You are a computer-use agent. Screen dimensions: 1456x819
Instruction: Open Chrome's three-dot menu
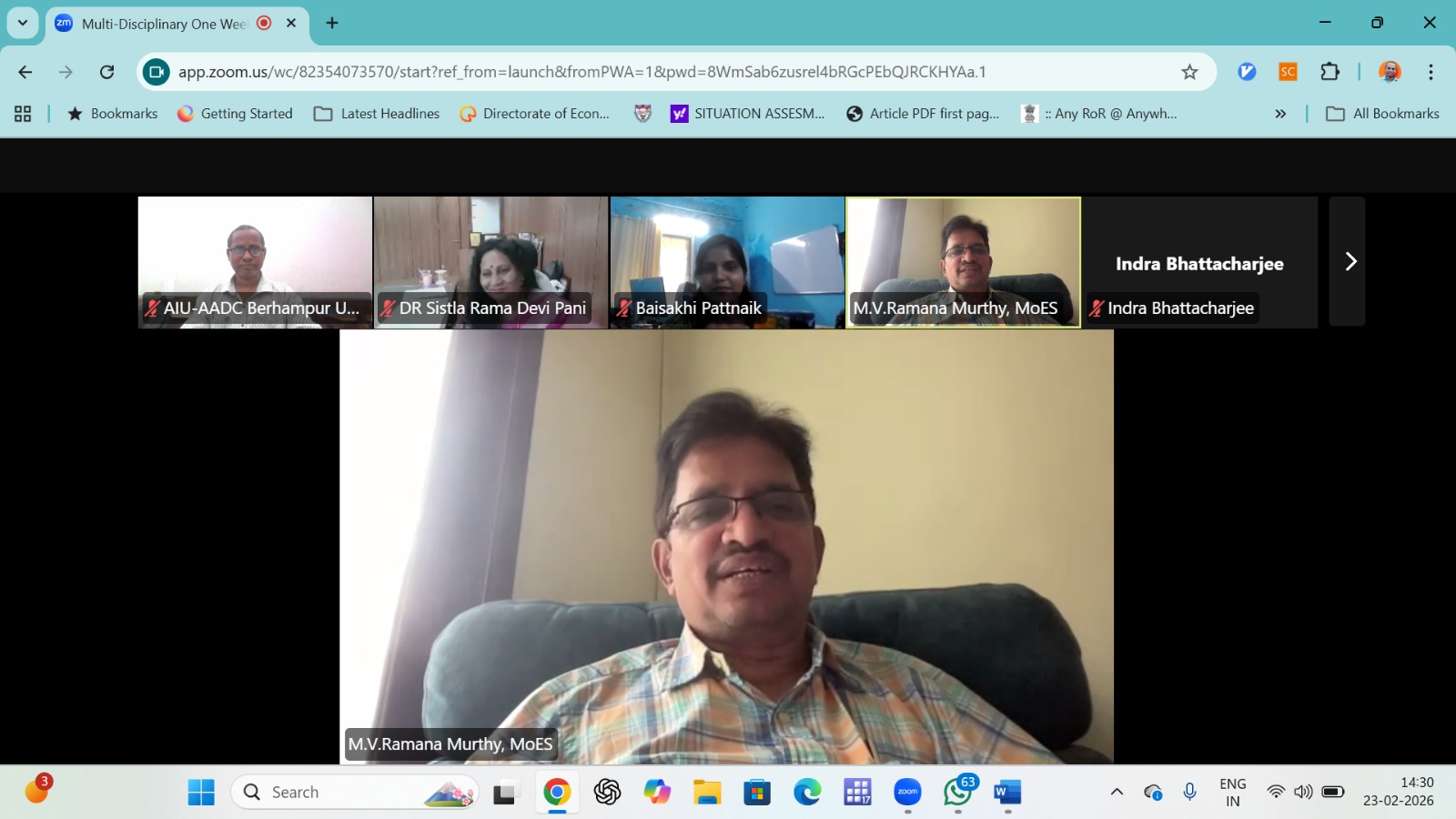(x=1431, y=72)
